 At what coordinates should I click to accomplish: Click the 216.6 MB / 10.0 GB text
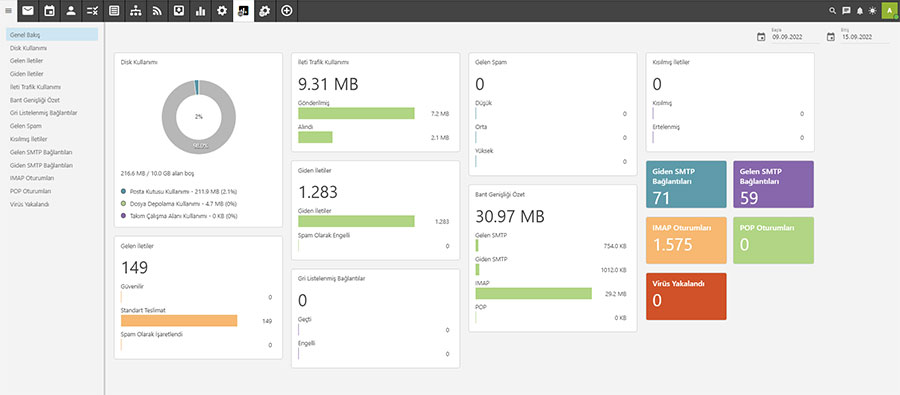pyautogui.click(x=156, y=172)
